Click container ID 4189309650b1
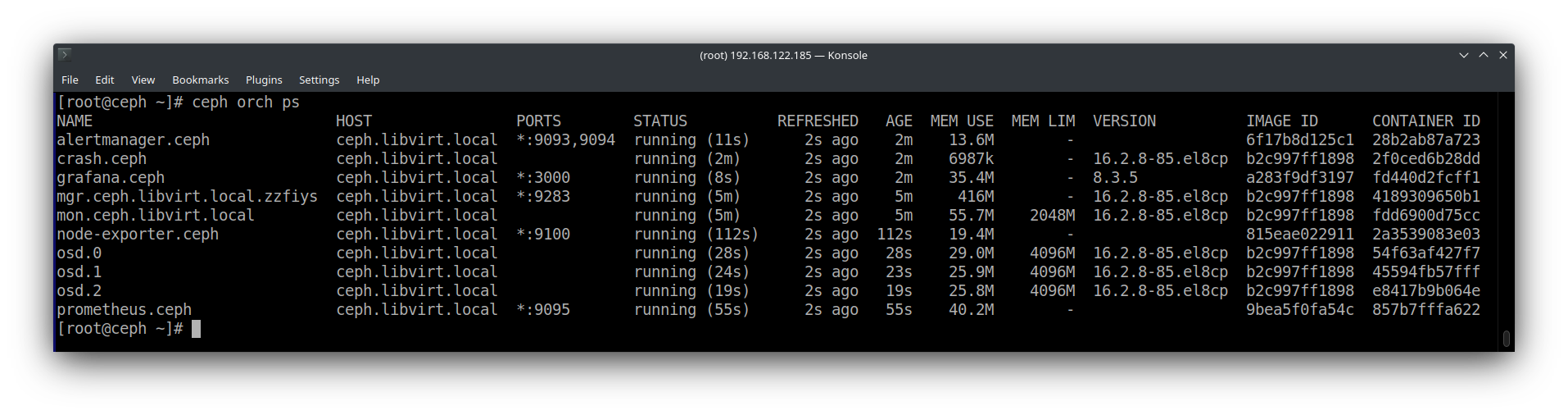Viewport: 1568px width, 415px height. pos(1426,197)
